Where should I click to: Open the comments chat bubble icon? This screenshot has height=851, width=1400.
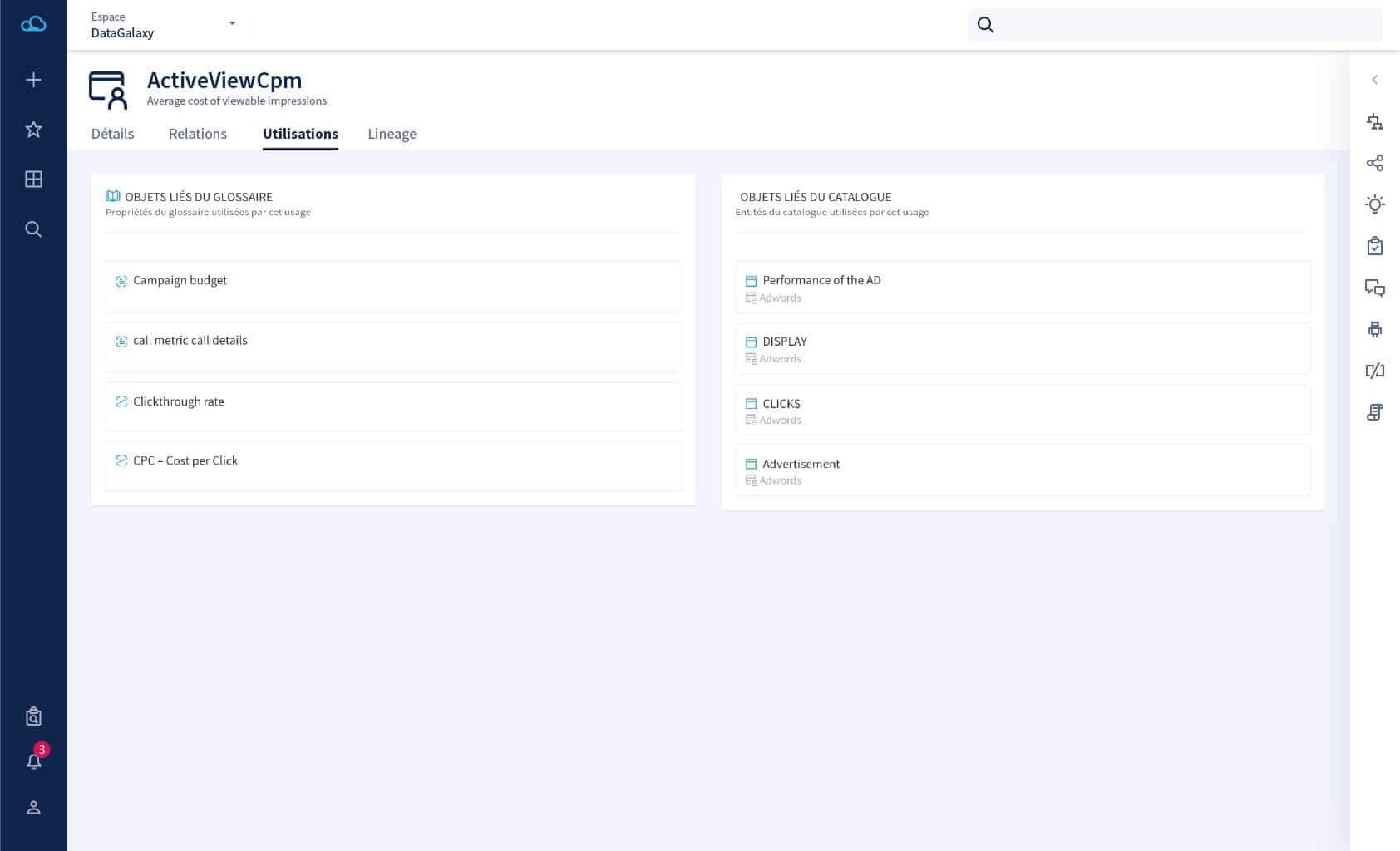[x=1374, y=288]
